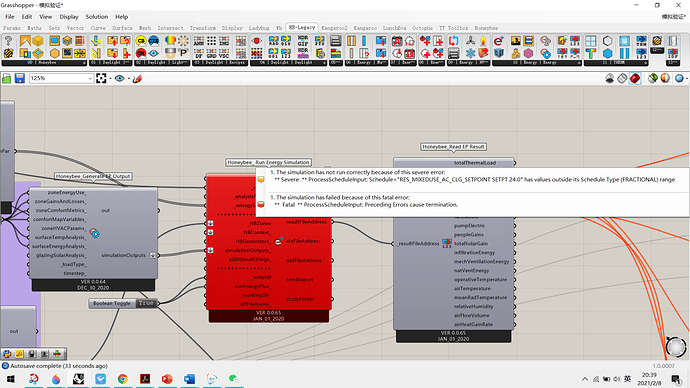Click the EnergyPlus e+ run simulation icon
The width and height of the screenshot is (690, 388).
pos(499,41)
